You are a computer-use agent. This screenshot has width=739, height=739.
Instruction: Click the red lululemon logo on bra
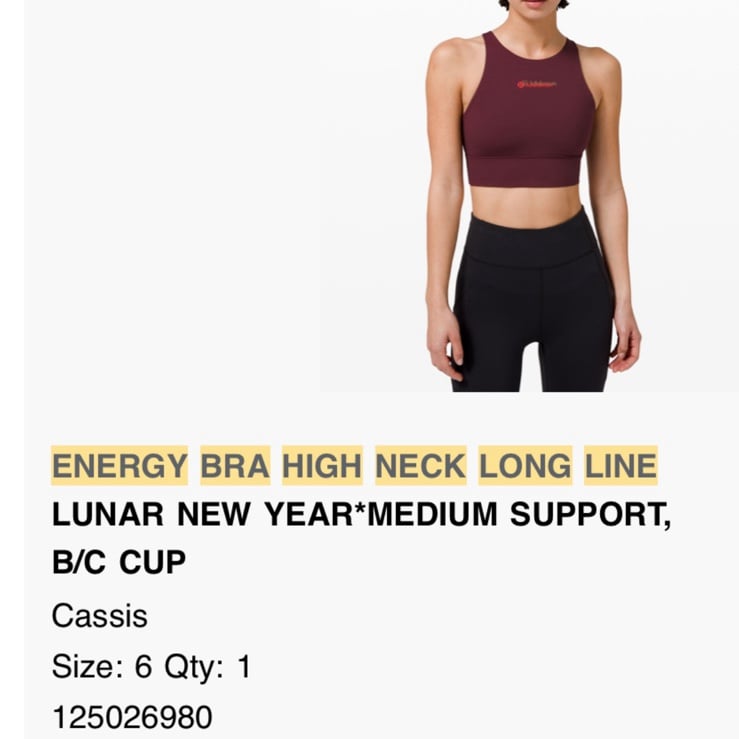click(536, 85)
